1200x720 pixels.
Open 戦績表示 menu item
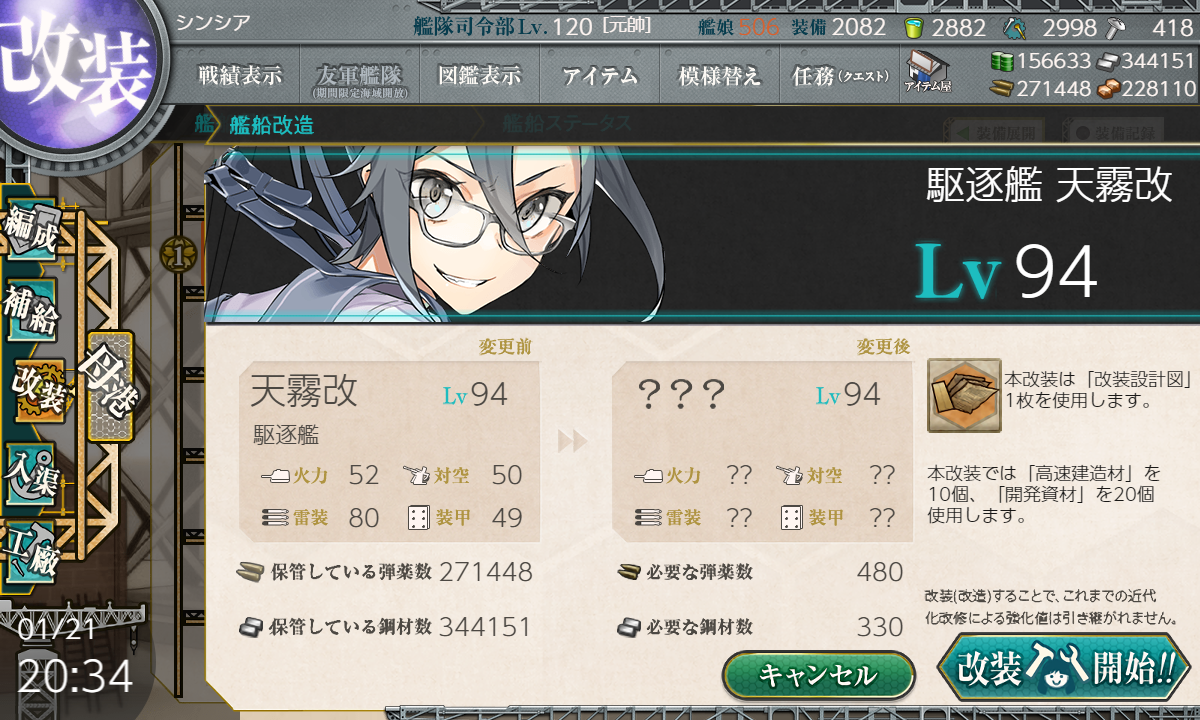click(x=239, y=76)
